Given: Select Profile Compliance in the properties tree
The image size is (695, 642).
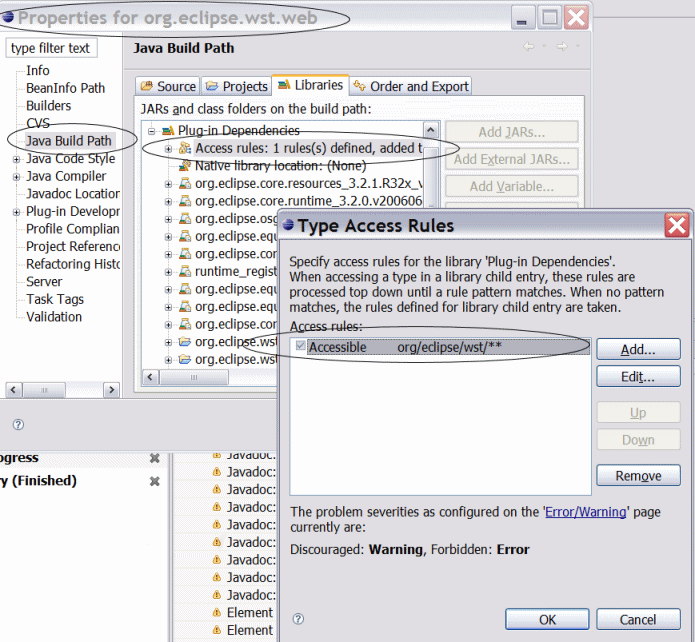Looking at the screenshot, I should pyautogui.click(x=73, y=229).
